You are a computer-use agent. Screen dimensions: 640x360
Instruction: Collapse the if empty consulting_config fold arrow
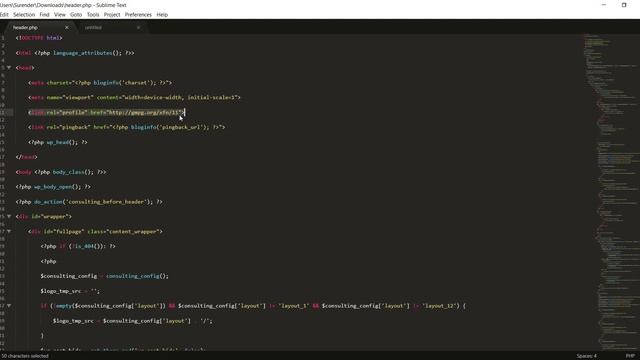9,305
